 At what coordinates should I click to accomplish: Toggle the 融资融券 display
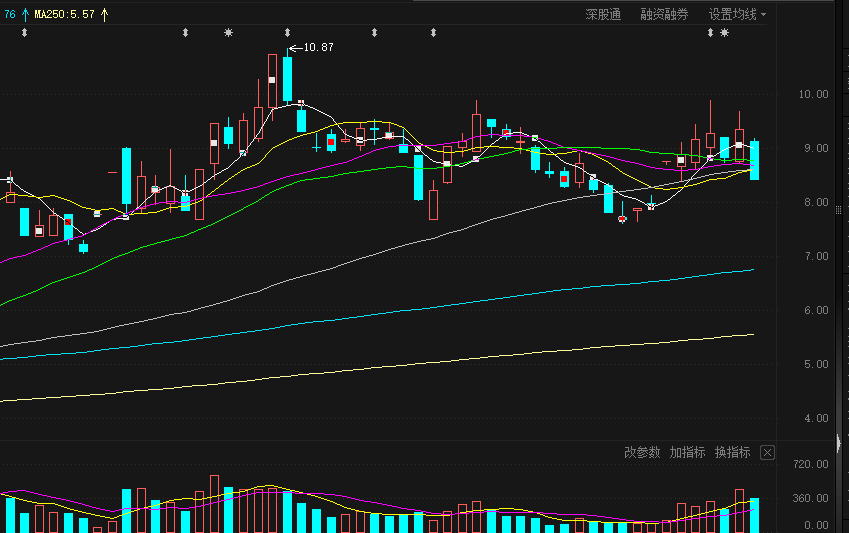point(664,15)
